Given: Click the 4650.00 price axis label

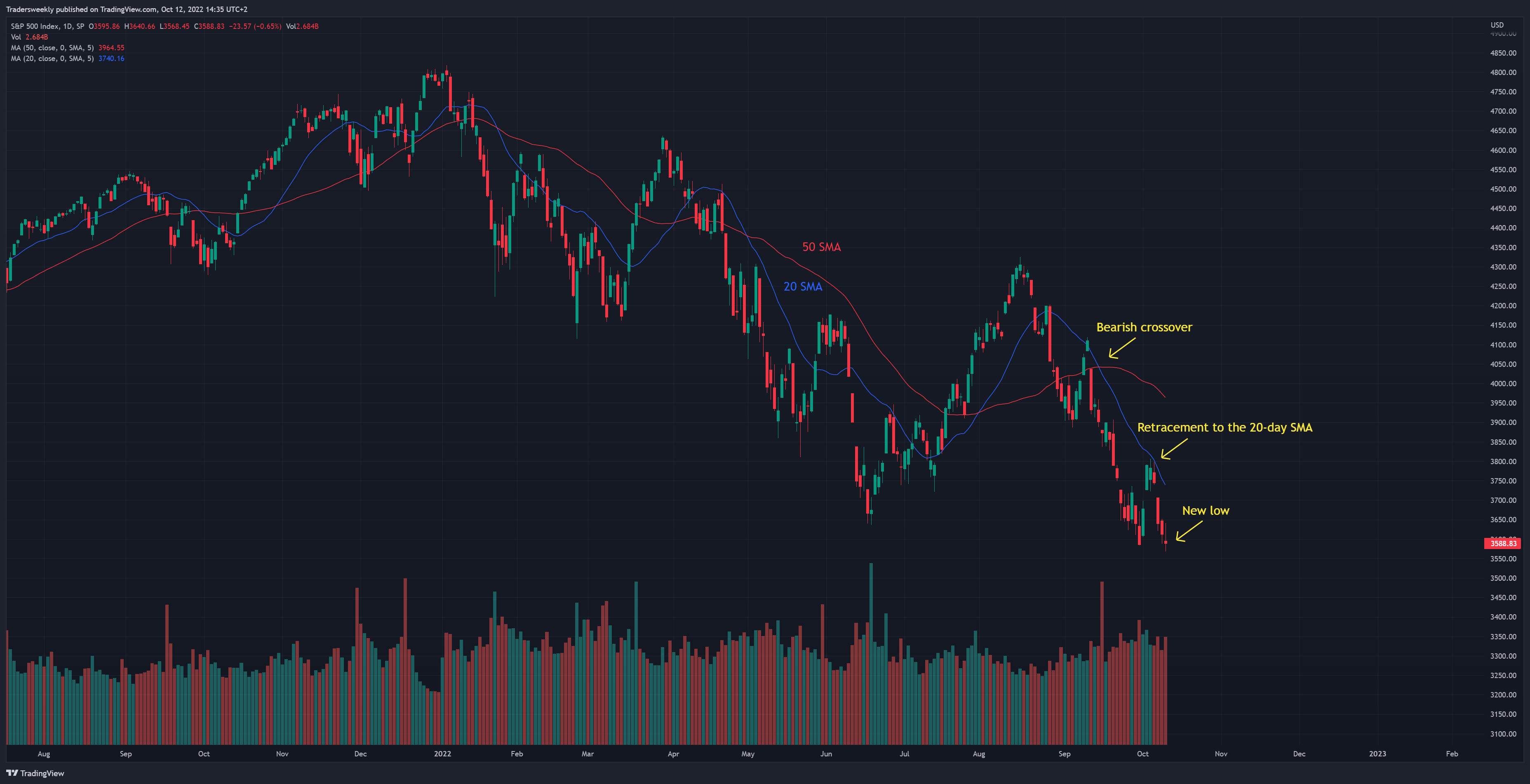Looking at the screenshot, I should click(x=1503, y=131).
